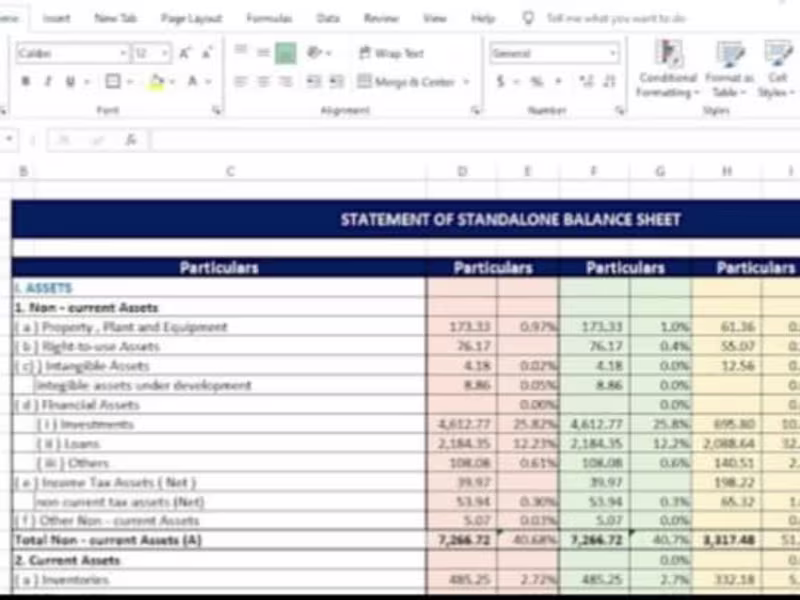This screenshot has height=600, width=800.
Task: Apply percent style
Action: 536,82
